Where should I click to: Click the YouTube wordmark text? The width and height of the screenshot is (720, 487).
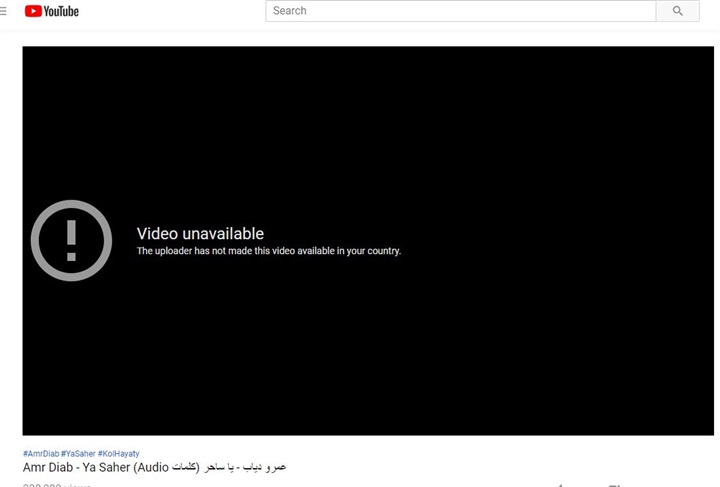point(61,11)
